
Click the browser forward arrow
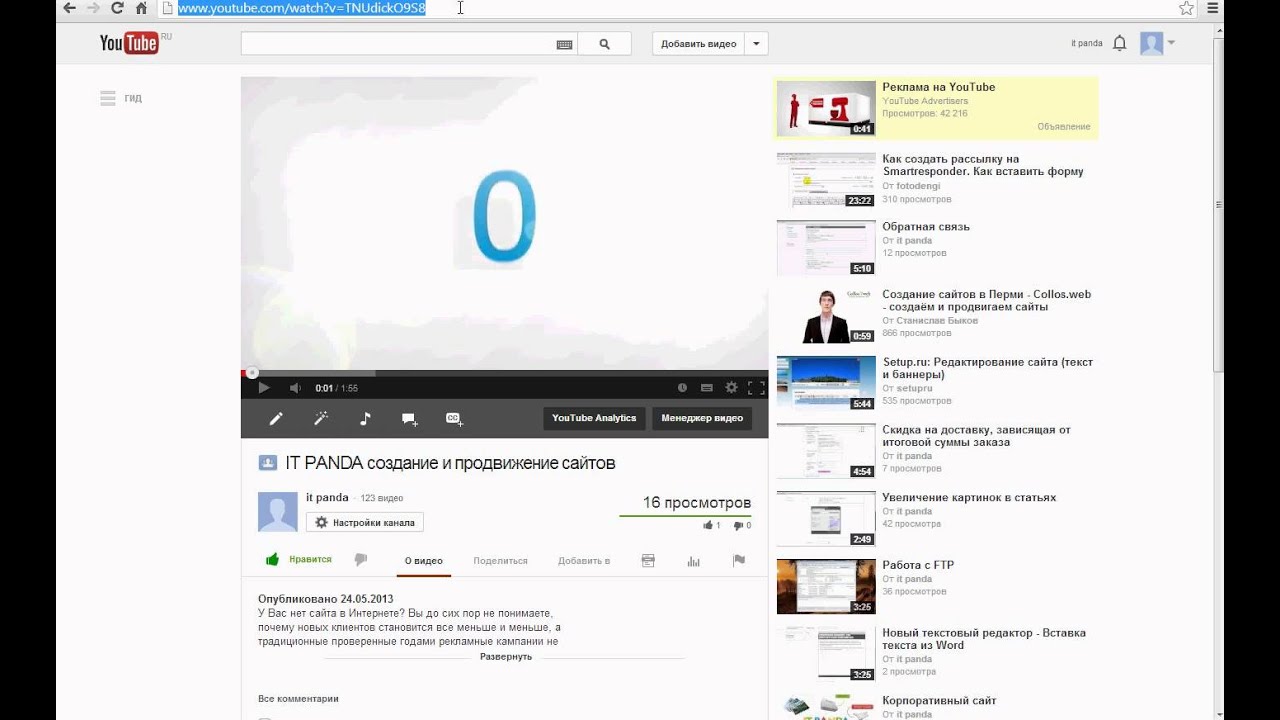click(x=93, y=8)
